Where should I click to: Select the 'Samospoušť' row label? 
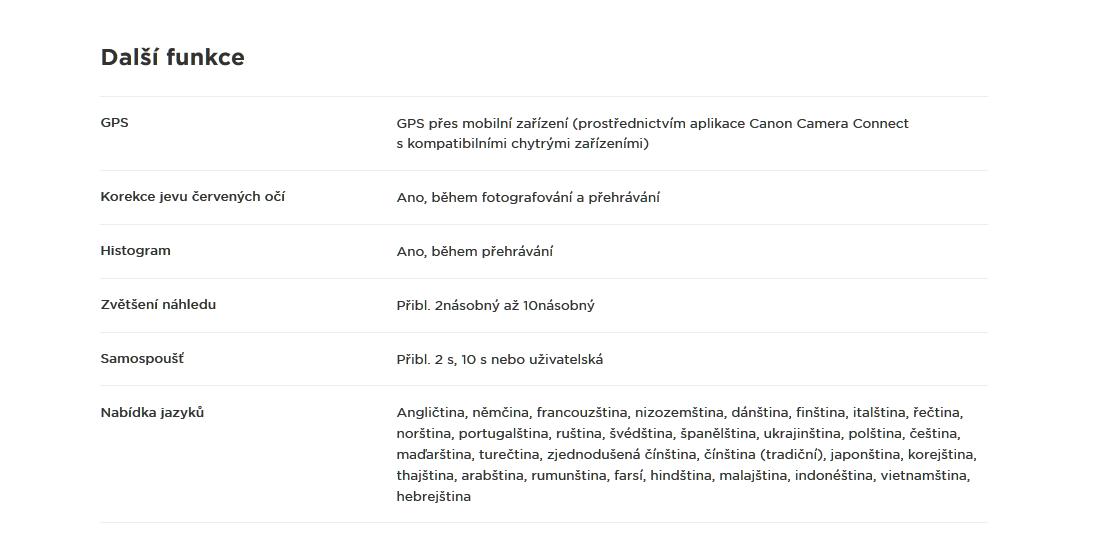point(142,359)
